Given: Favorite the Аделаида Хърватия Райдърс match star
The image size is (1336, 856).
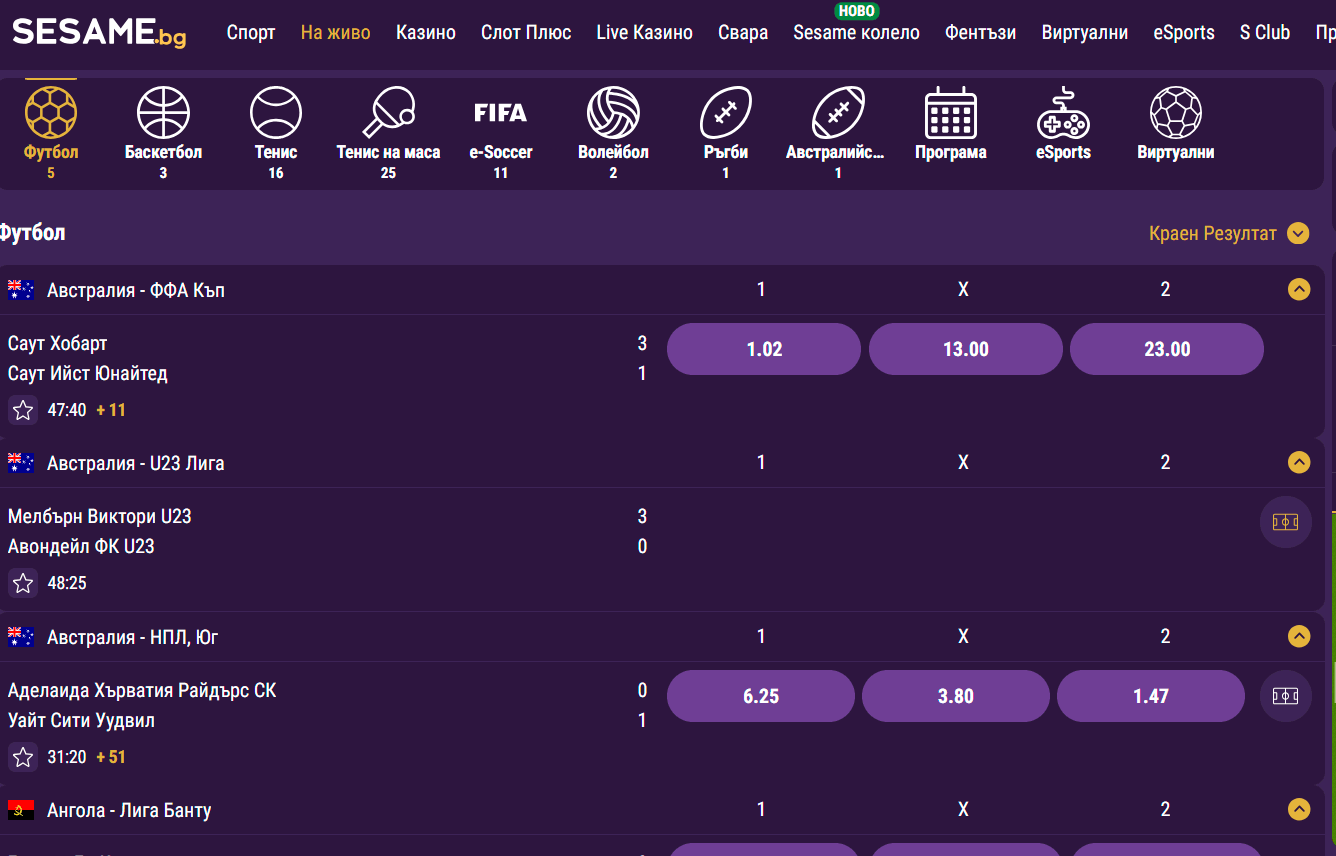Looking at the screenshot, I should (23, 757).
